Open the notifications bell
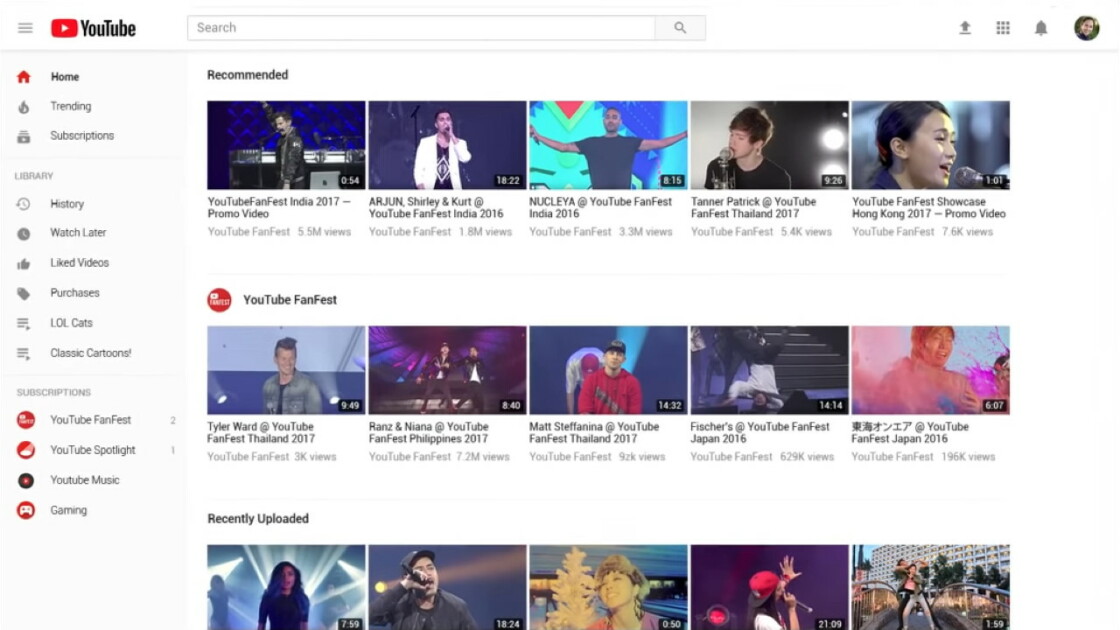The image size is (1120, 630). pyautogui.click(x=1041, y=28)
